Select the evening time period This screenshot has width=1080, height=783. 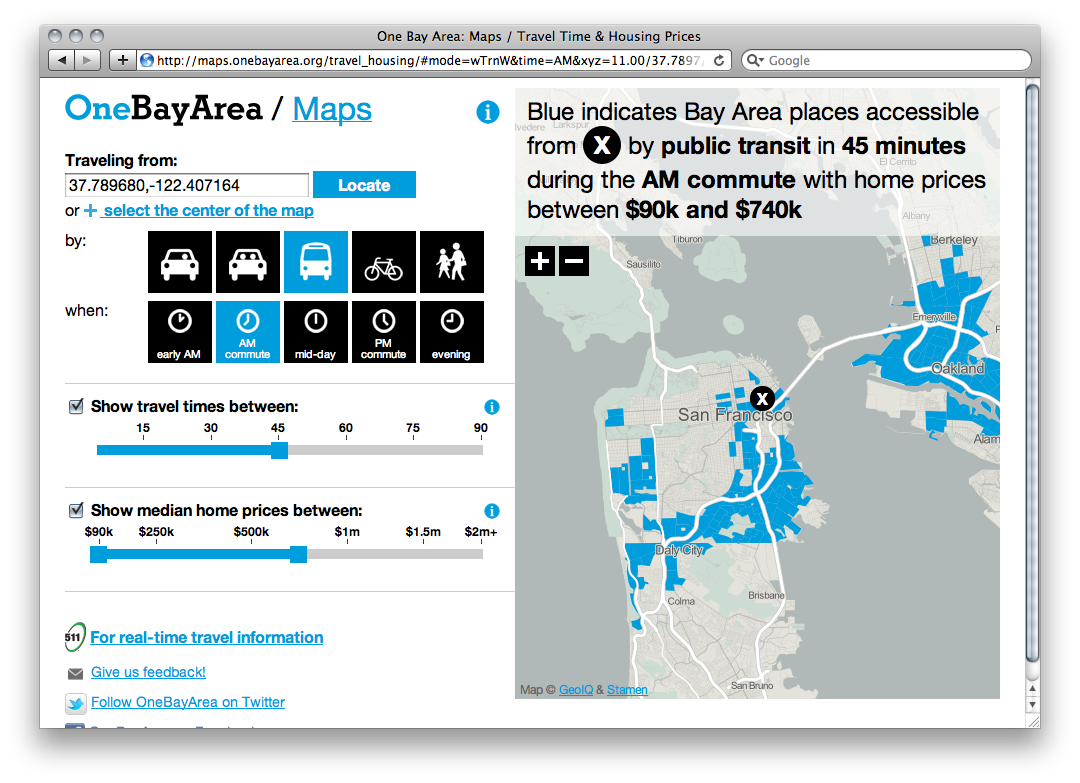point(452,331)
